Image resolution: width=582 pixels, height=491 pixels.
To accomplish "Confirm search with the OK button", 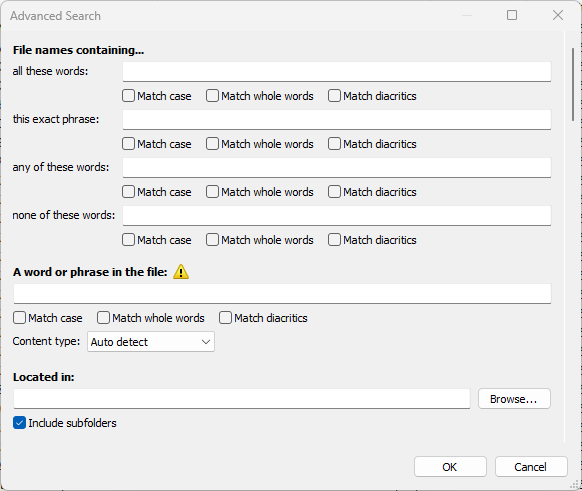I will (450, 467).
